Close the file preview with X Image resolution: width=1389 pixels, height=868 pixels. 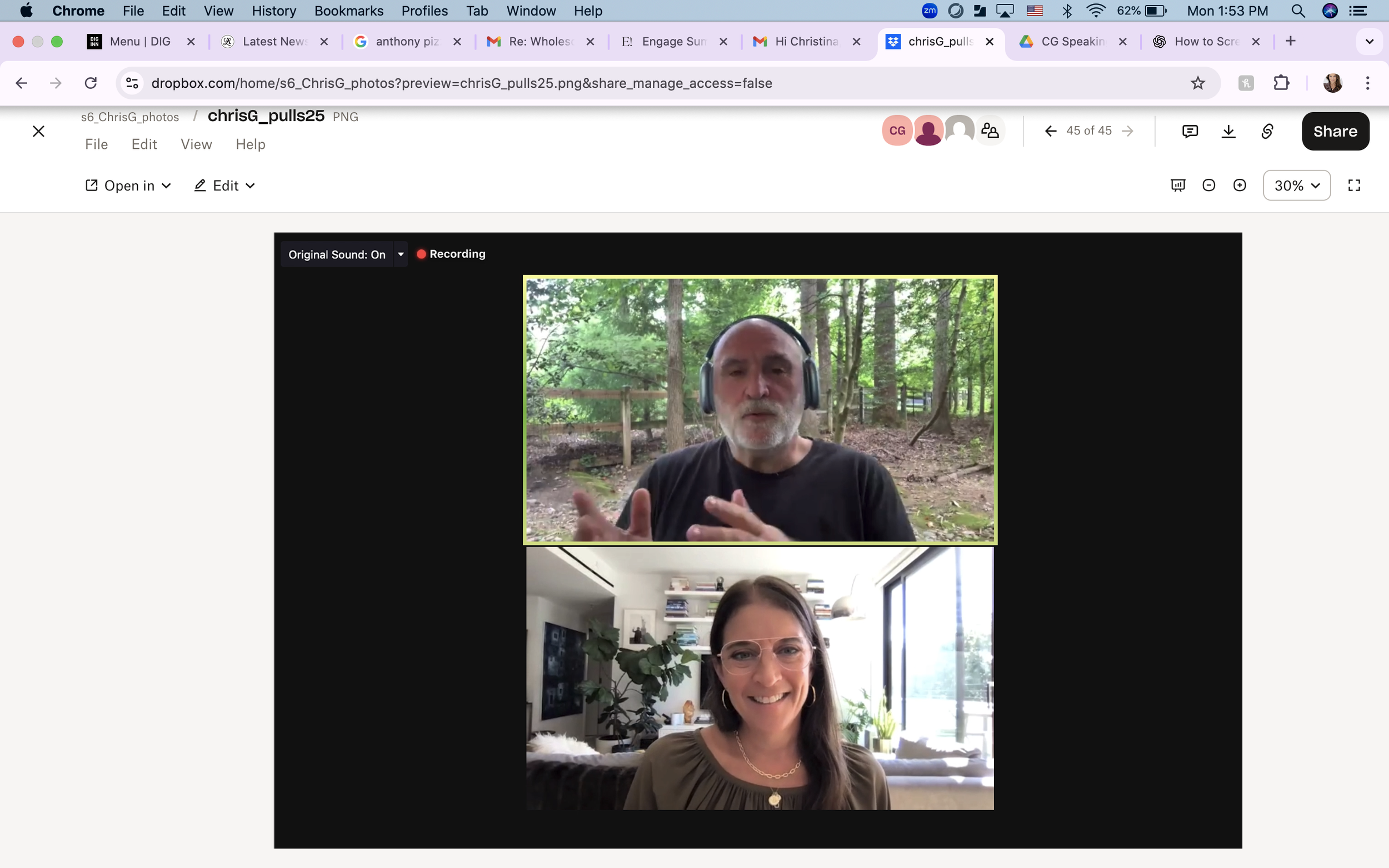coord(38,132)
